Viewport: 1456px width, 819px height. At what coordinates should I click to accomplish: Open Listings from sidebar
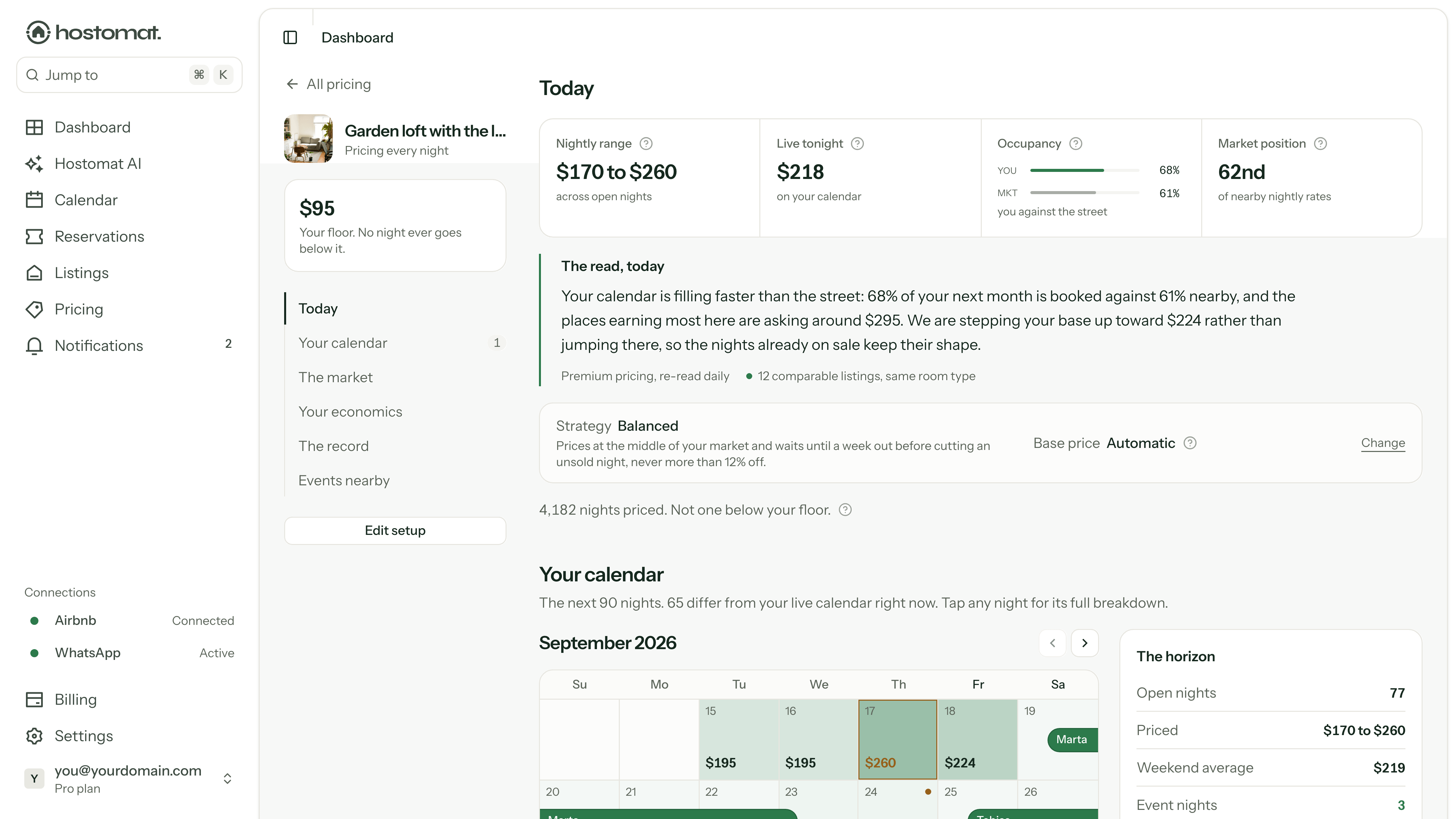[129, 273]
